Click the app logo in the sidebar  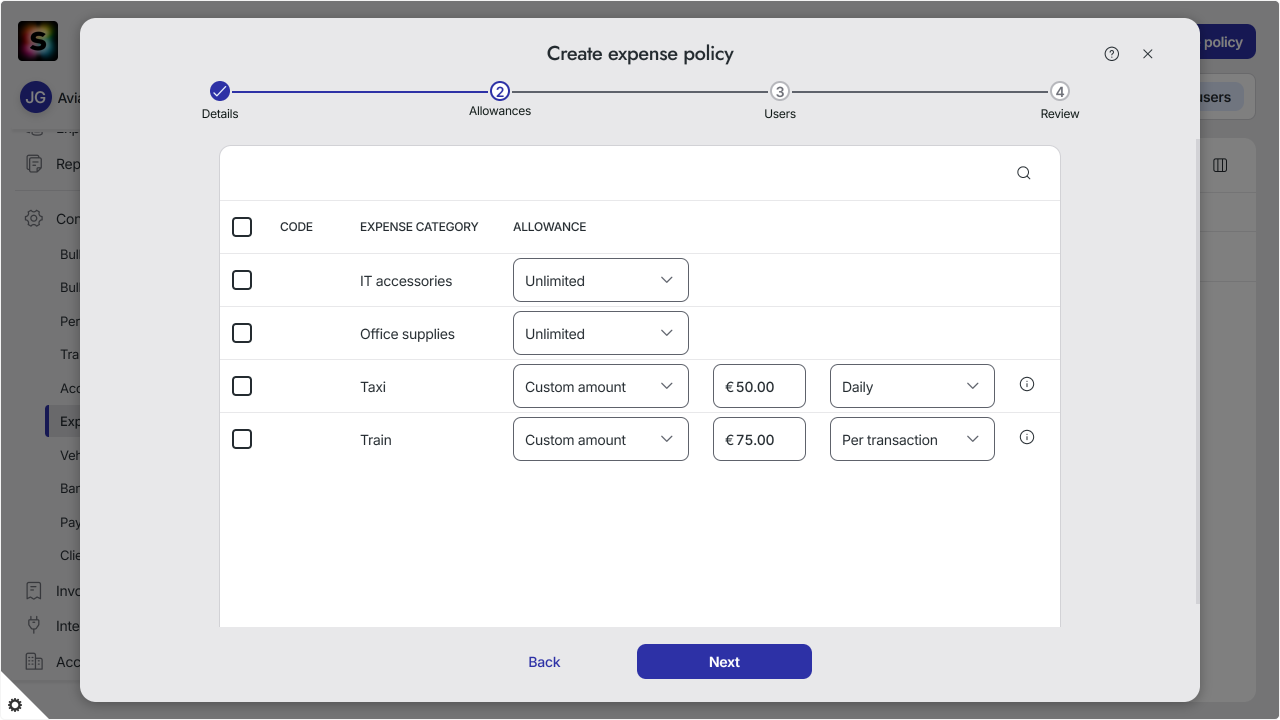(38, 41)
